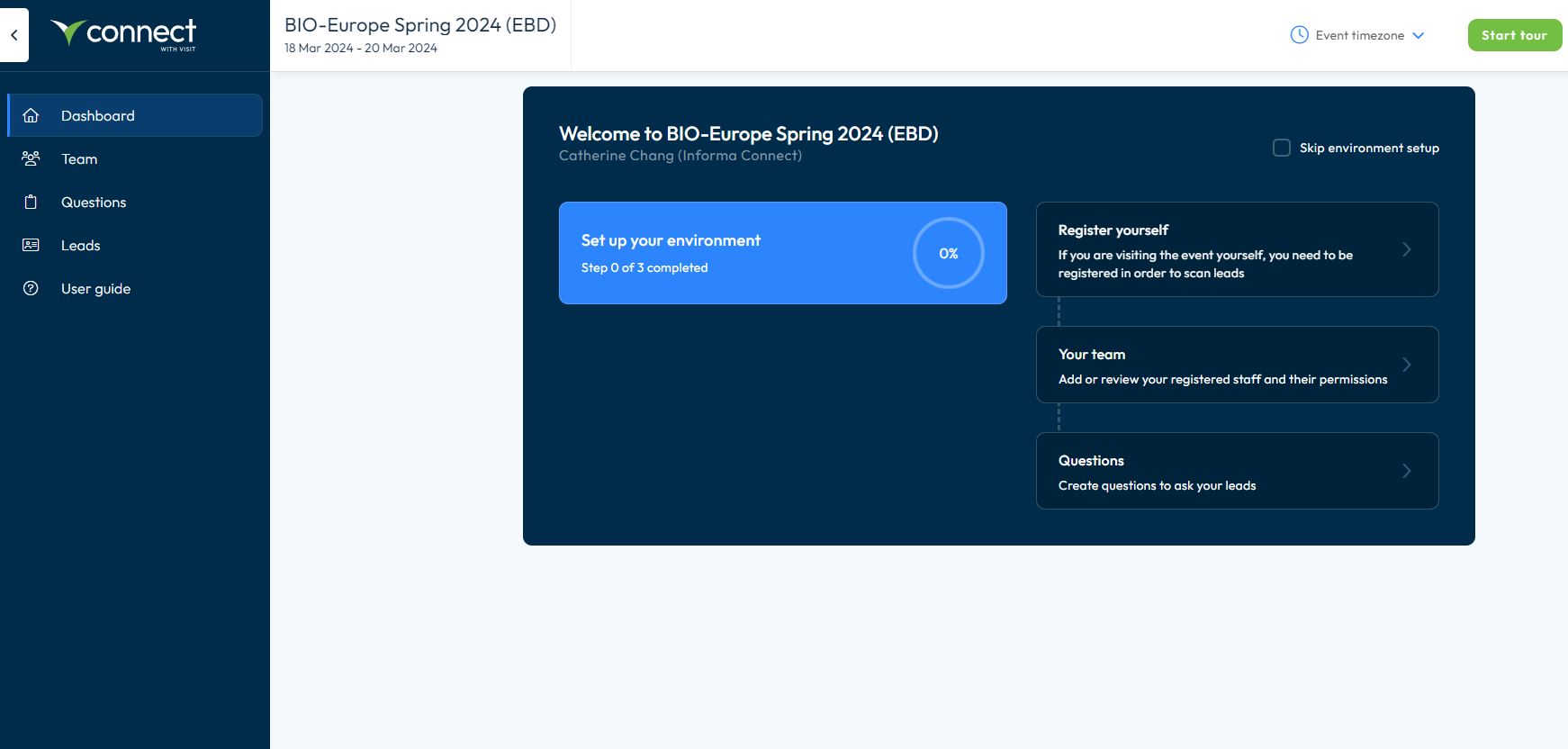Click the Questions clipboard icon
The image size is (1568, 749).
(31, 202)
